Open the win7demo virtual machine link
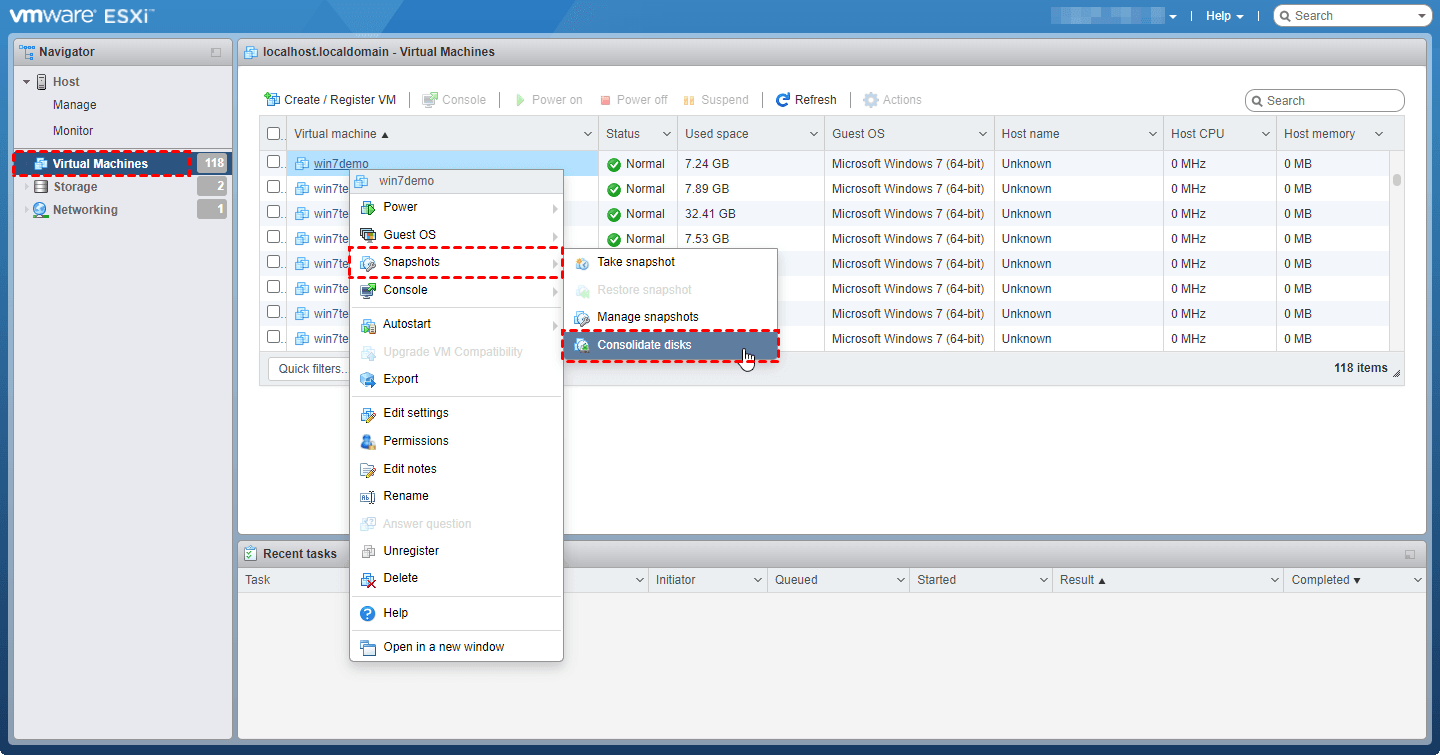1440x755 pixels. [x=341, y=164]
